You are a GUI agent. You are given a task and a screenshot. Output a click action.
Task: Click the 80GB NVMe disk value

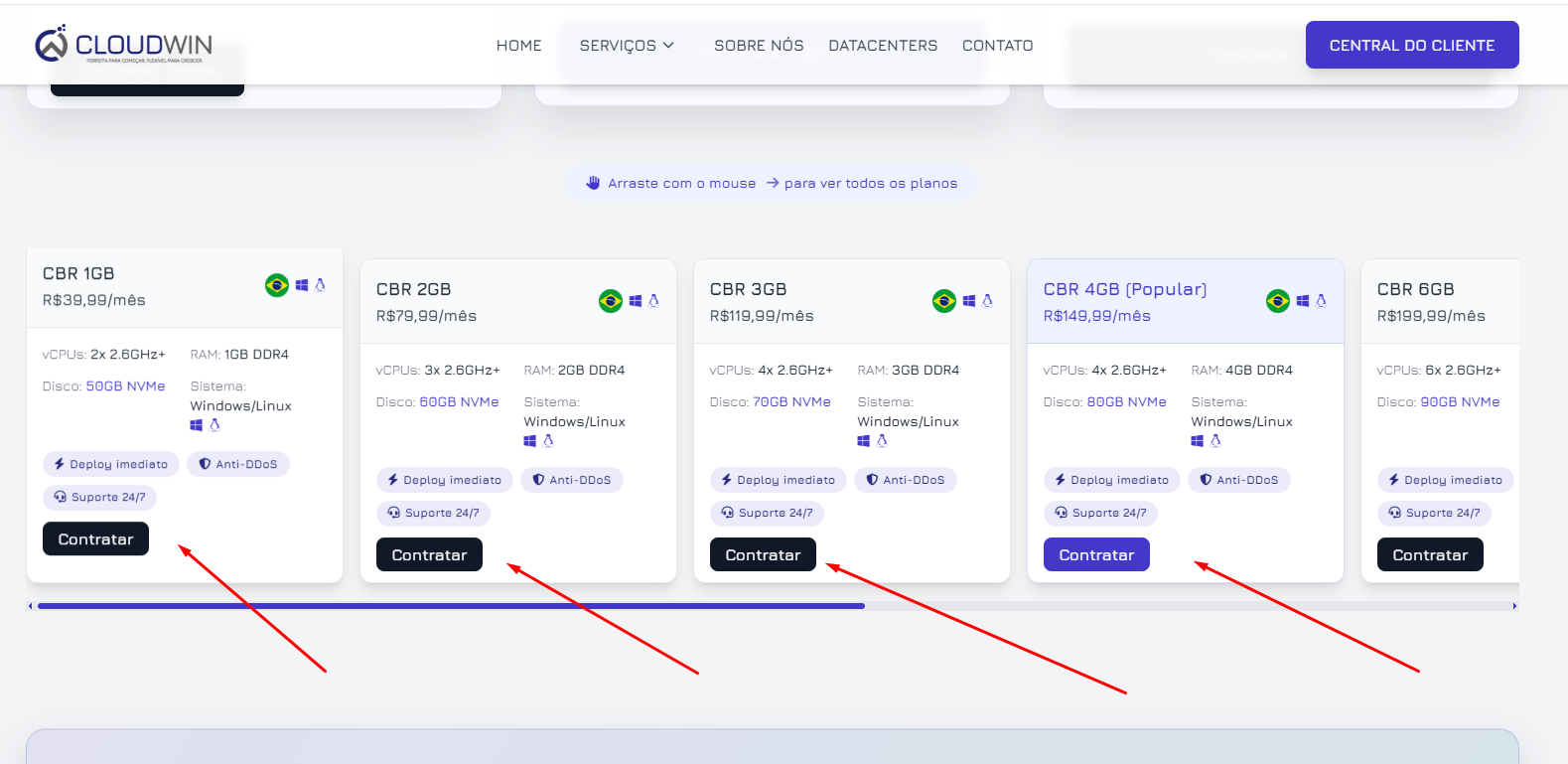(1127, 402)
